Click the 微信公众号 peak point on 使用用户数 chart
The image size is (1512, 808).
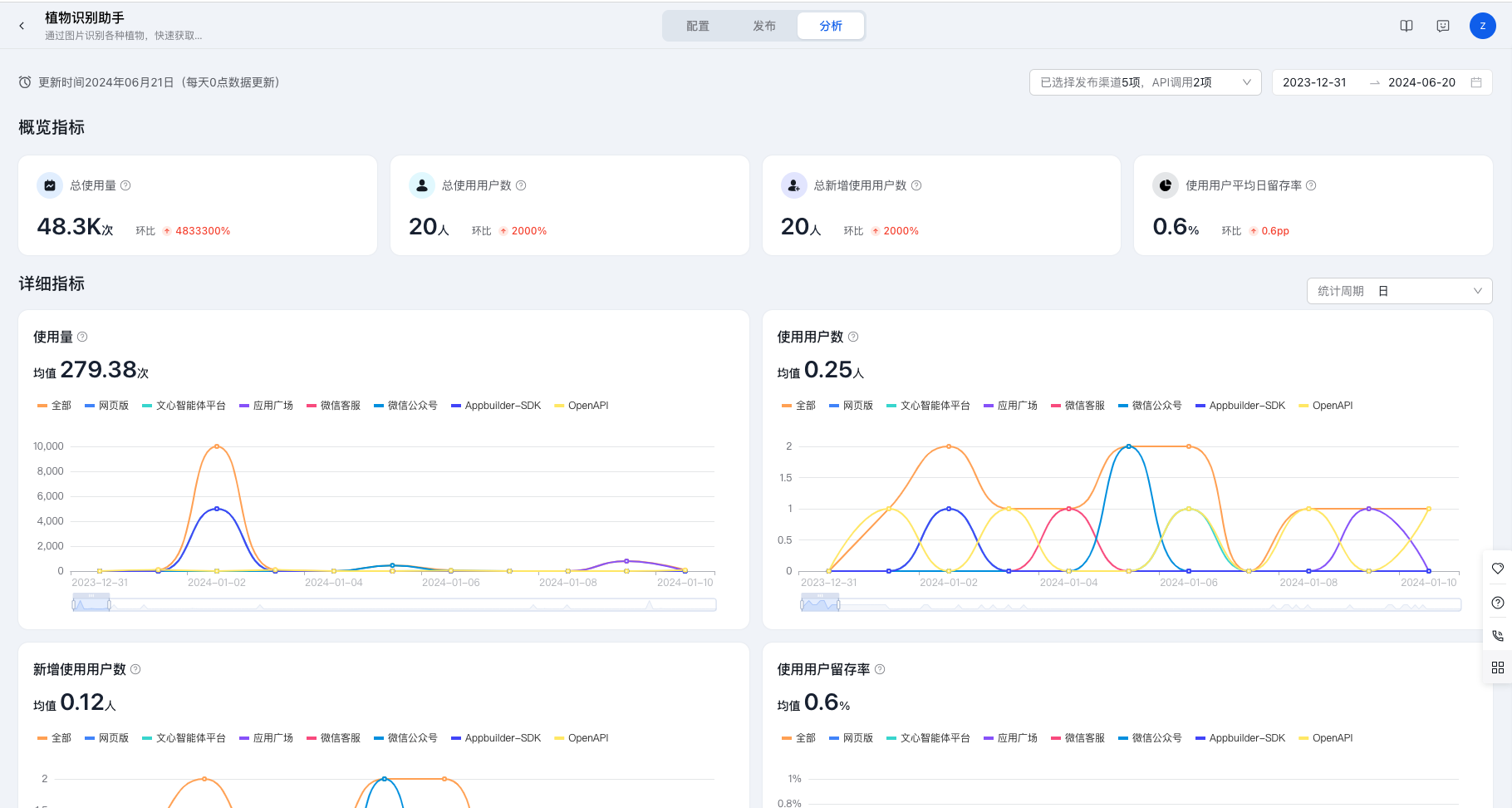point(1128,446)
